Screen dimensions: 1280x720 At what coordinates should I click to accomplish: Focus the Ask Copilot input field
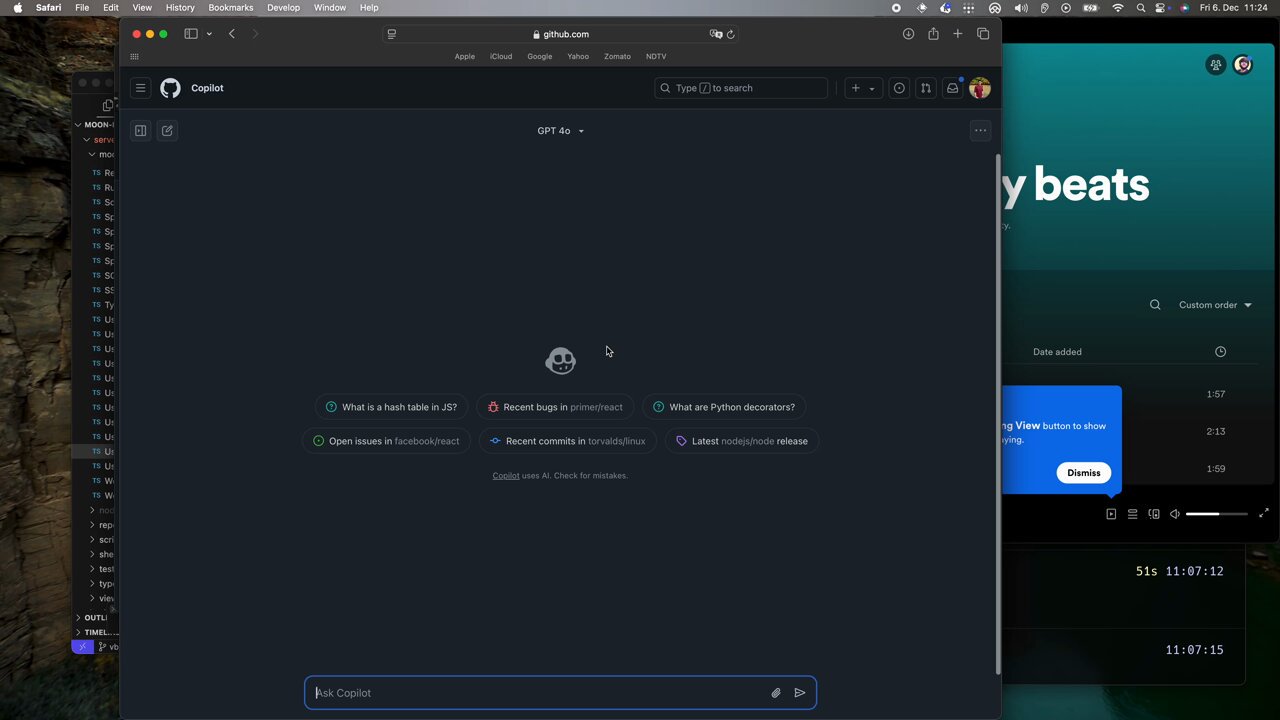coord(560,693)
